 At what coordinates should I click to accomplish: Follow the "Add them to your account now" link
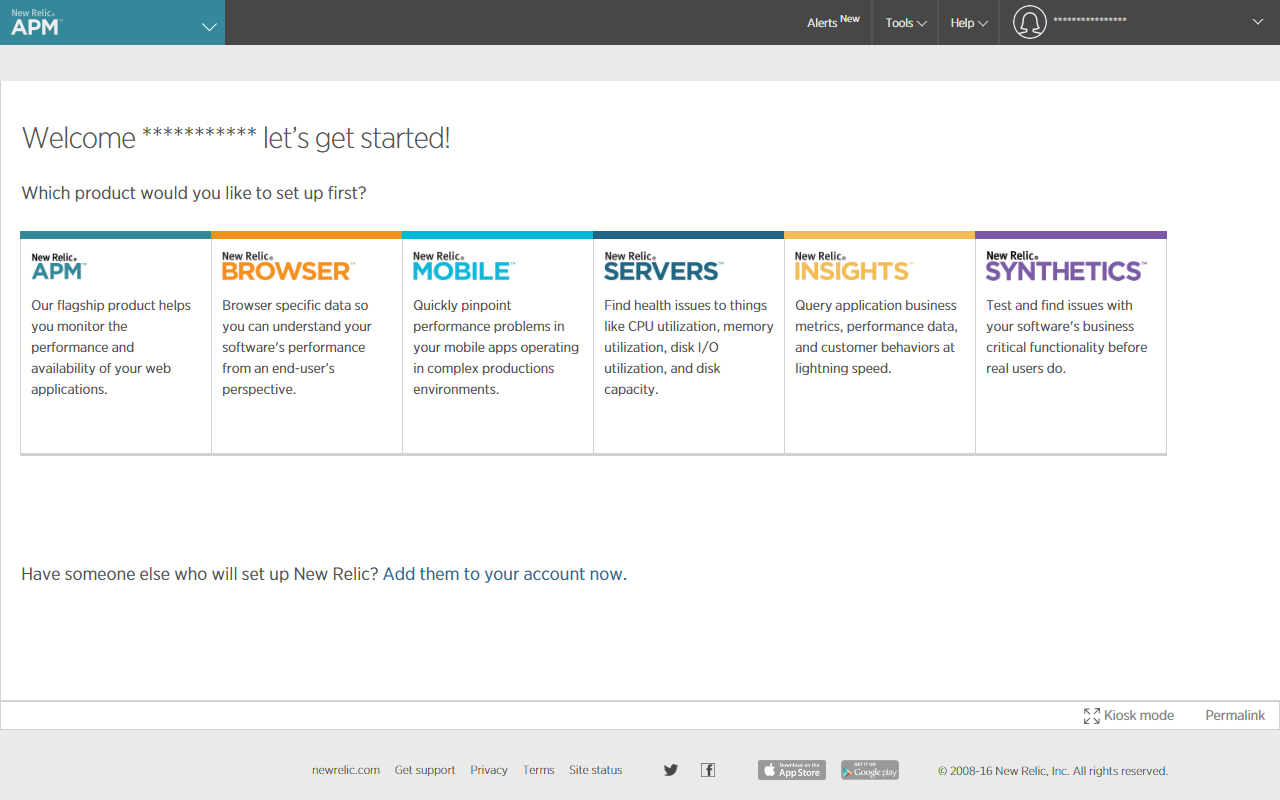point(504,574)
